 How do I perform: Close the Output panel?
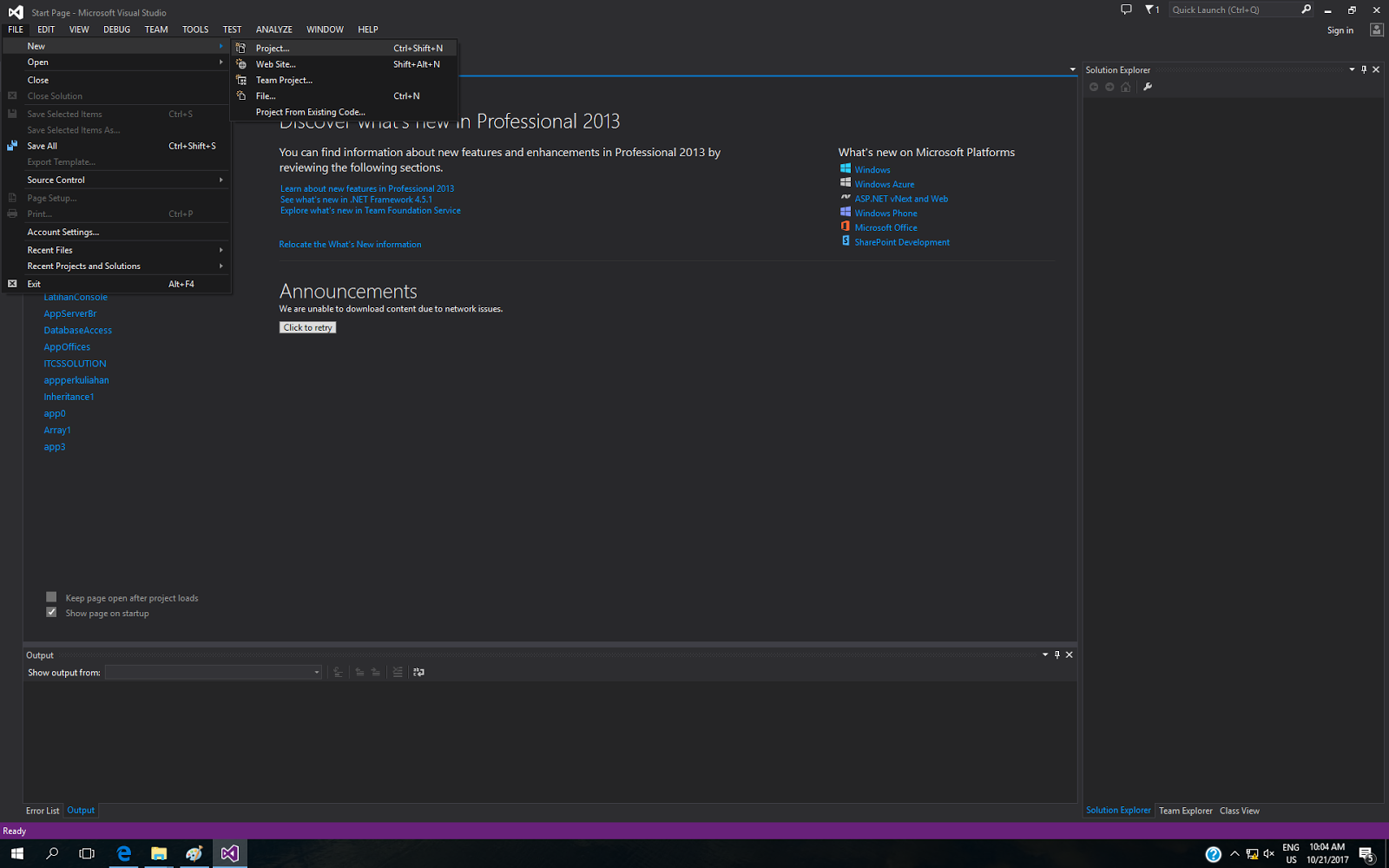click(1070, 654)
